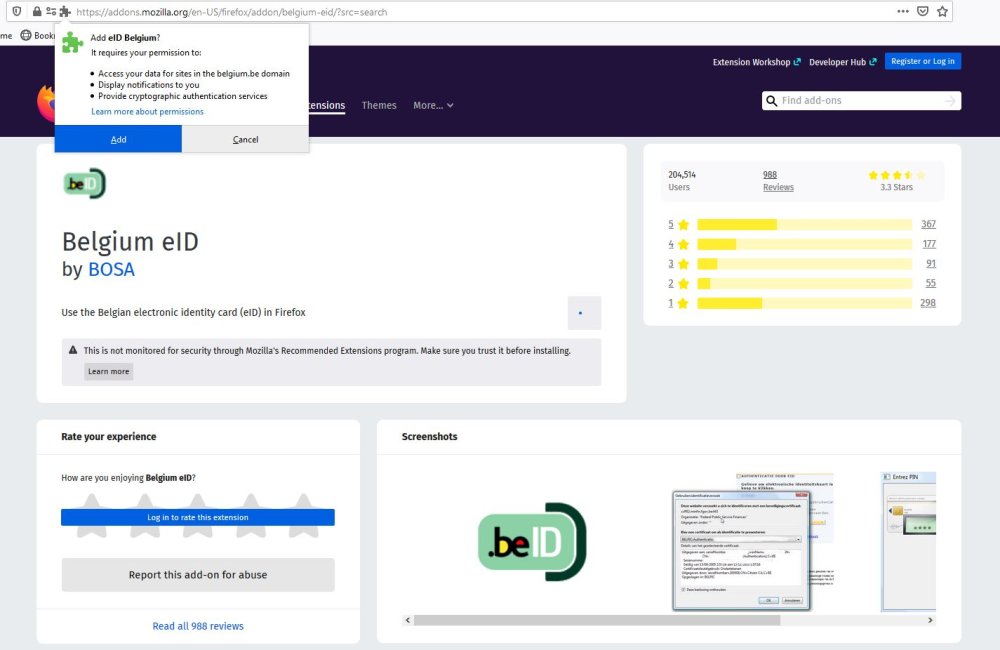
Task: Add the eID Belgium extension
Action: (118, 139)
